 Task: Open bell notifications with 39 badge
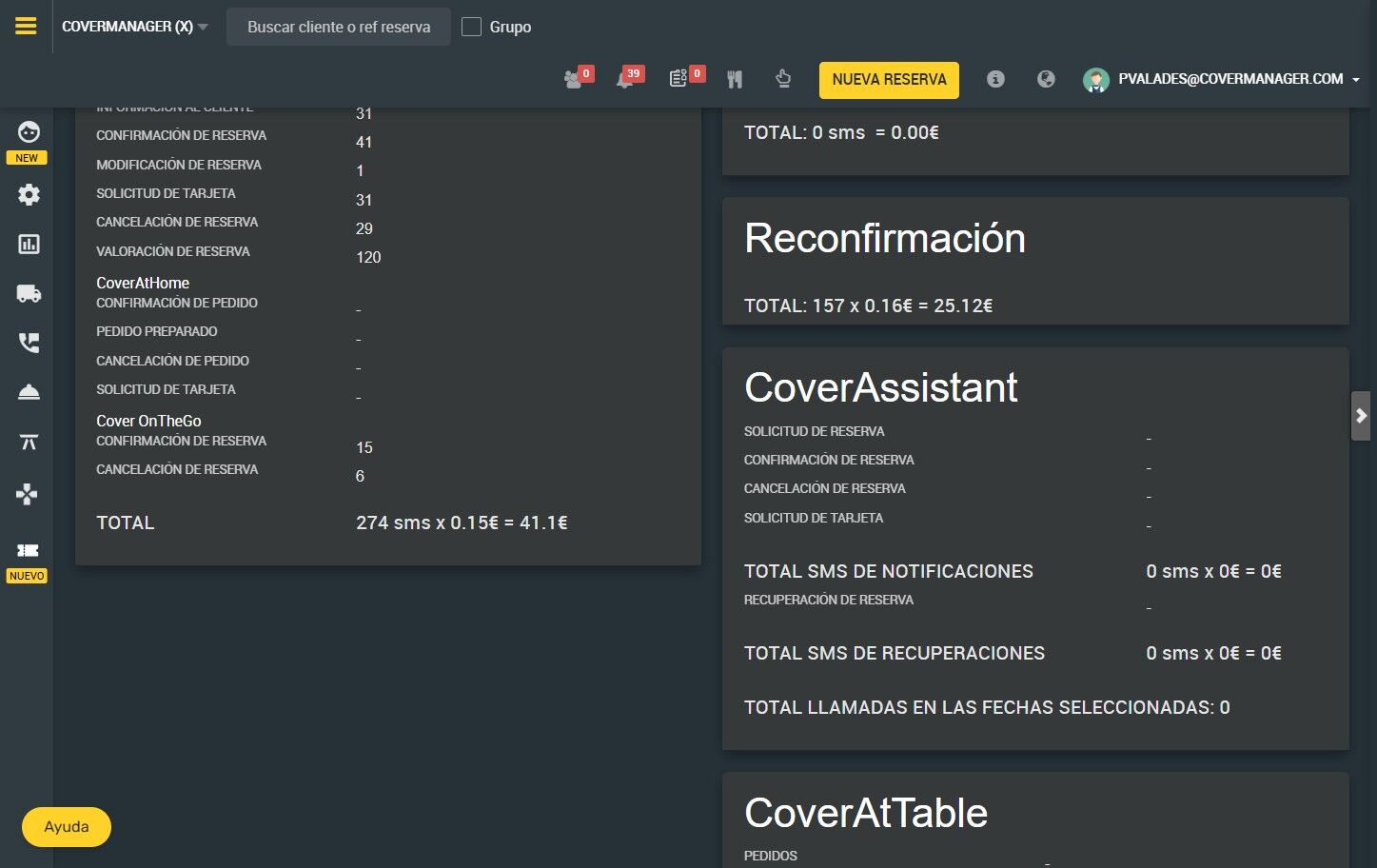pos(625,79)
